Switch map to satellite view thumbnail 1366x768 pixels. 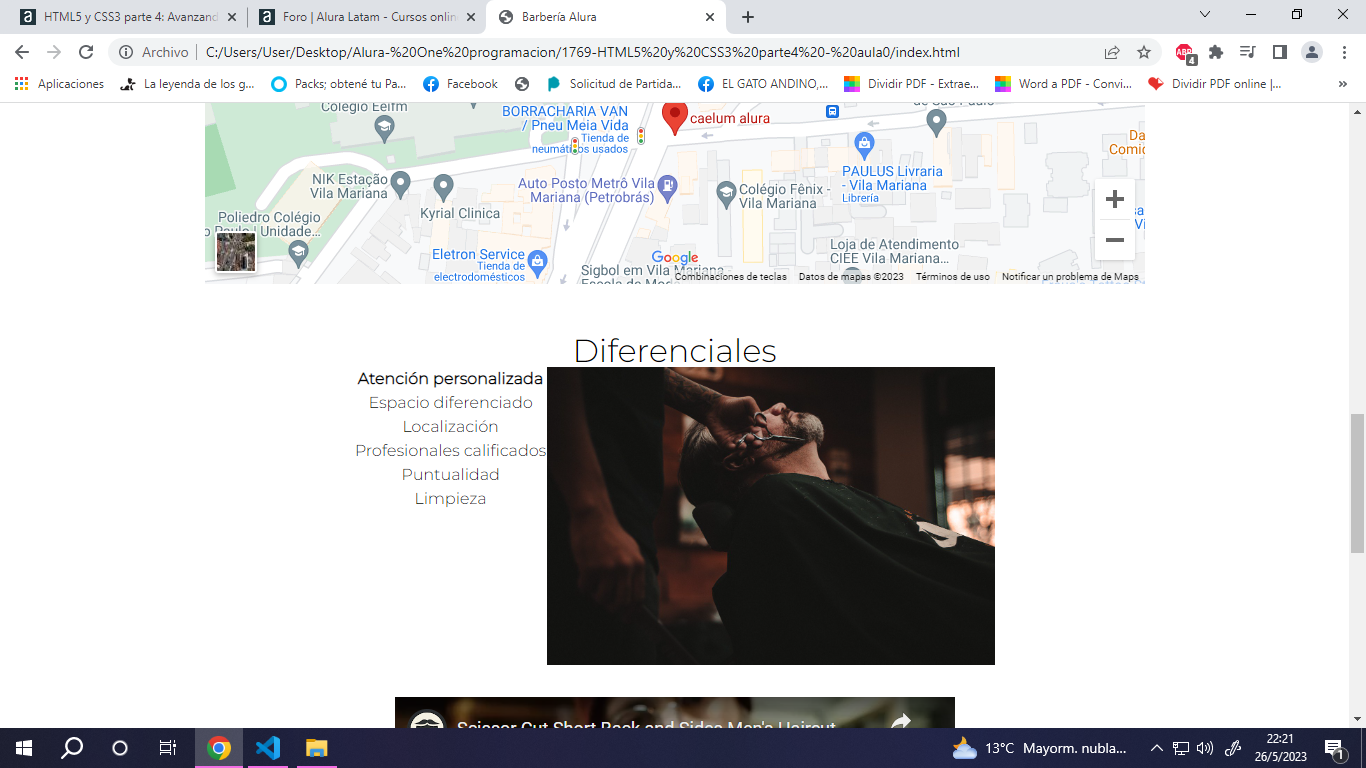pos(236,251)
